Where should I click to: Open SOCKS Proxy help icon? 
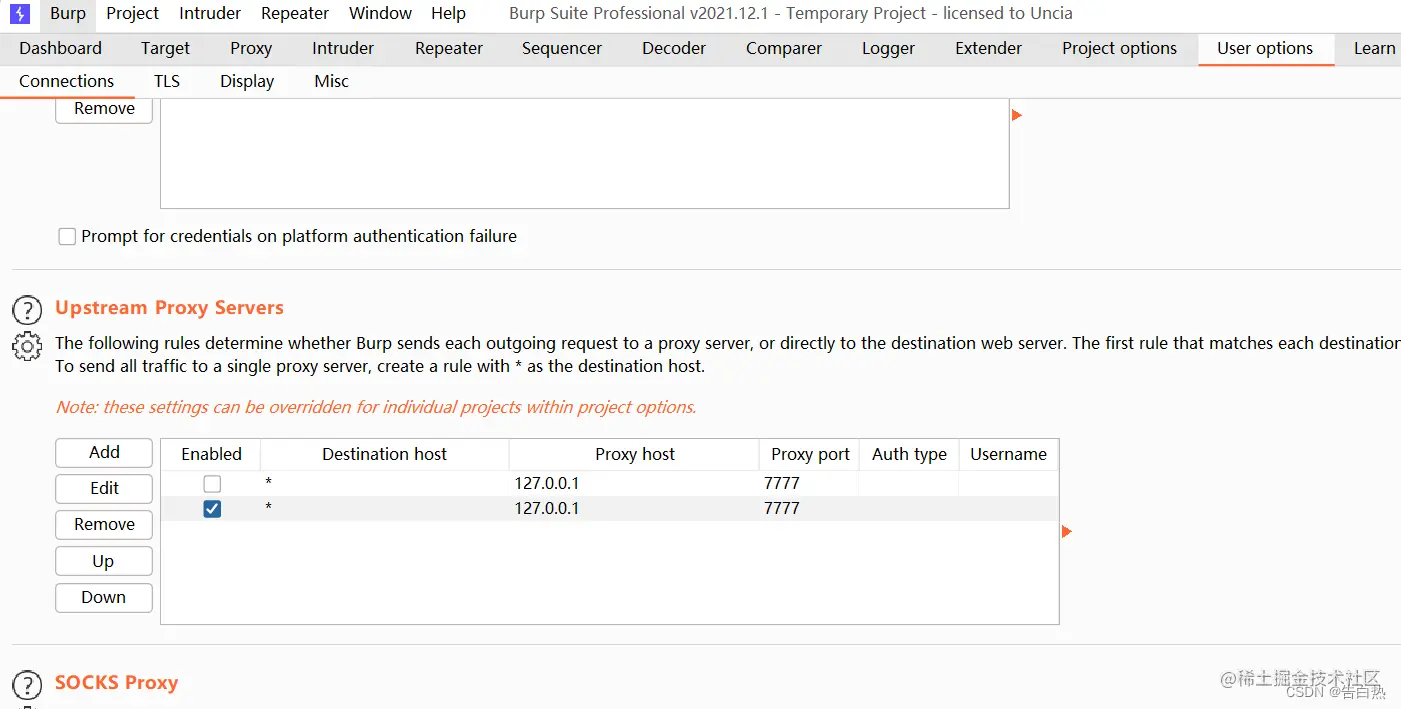(x=27, y=685)
